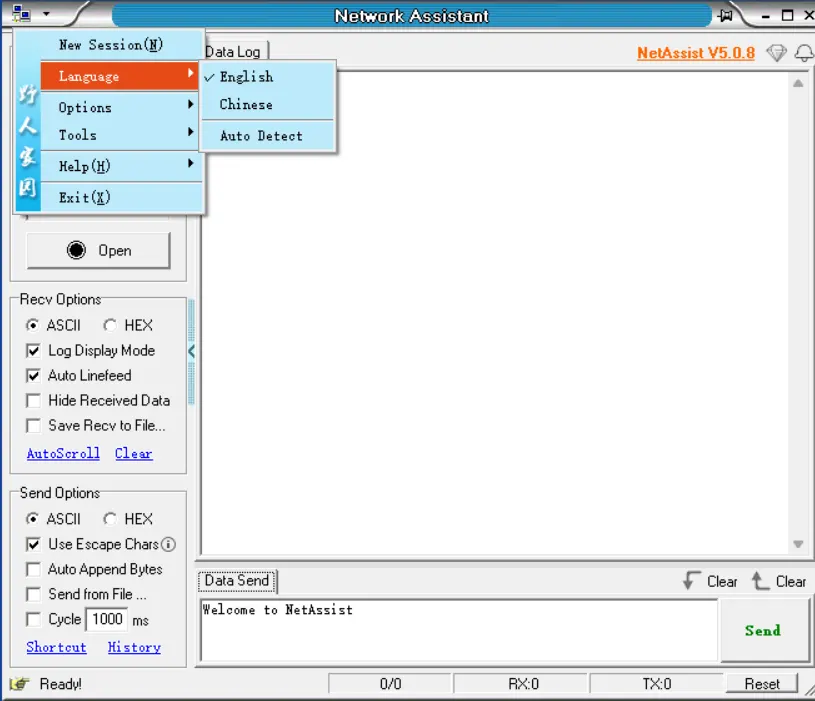Enable the Hide Received Data checkbox

[34, 401]
